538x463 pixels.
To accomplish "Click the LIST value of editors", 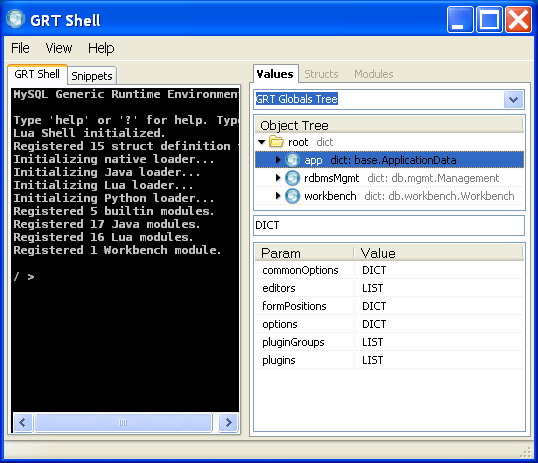I will tap(373, 288).
